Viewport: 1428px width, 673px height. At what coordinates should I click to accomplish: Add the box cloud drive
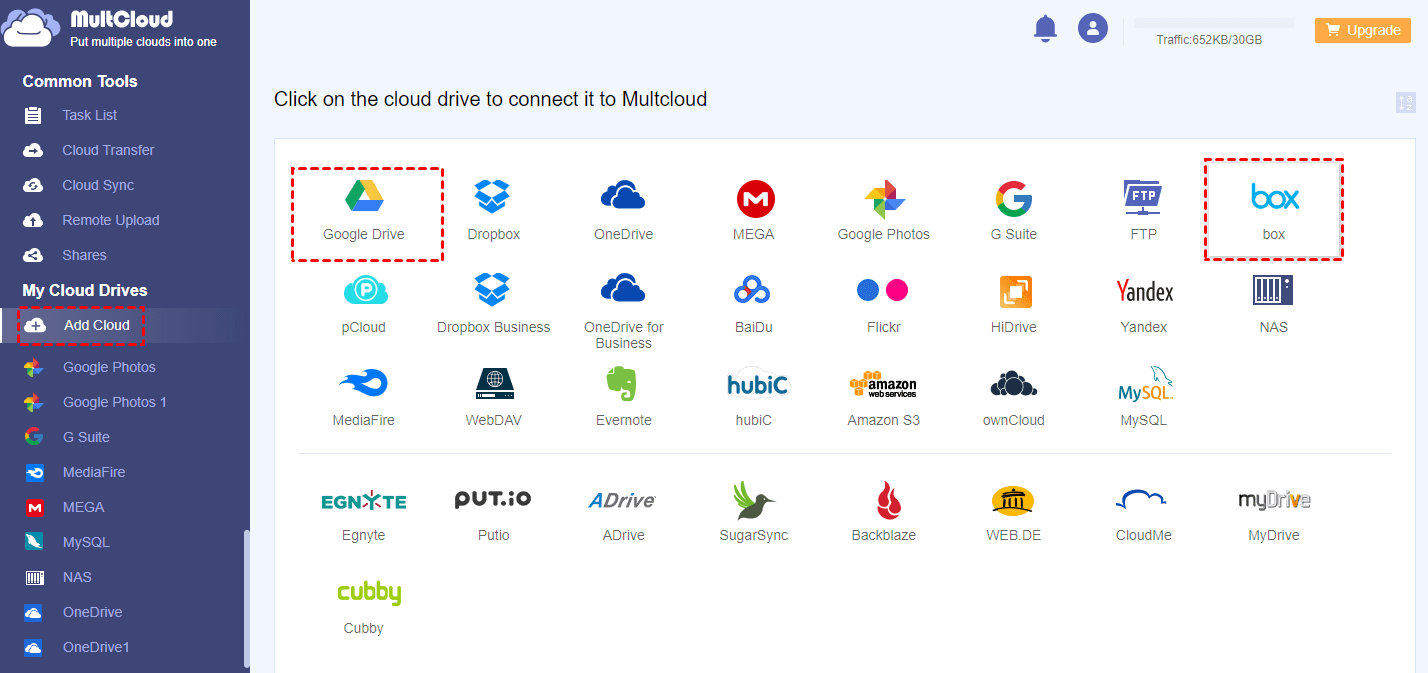point(1274,197)
